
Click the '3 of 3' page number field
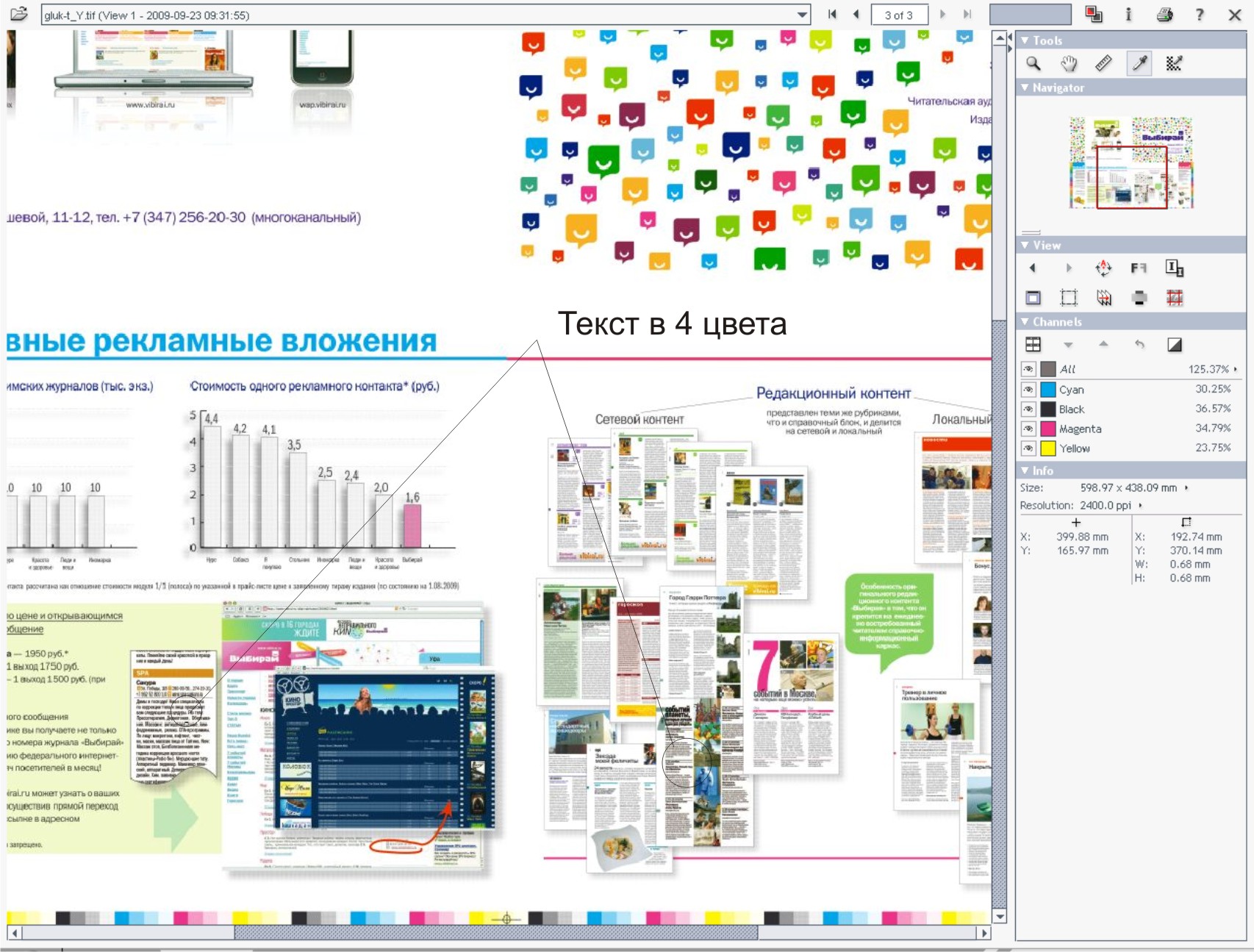[x=899, y=15]
